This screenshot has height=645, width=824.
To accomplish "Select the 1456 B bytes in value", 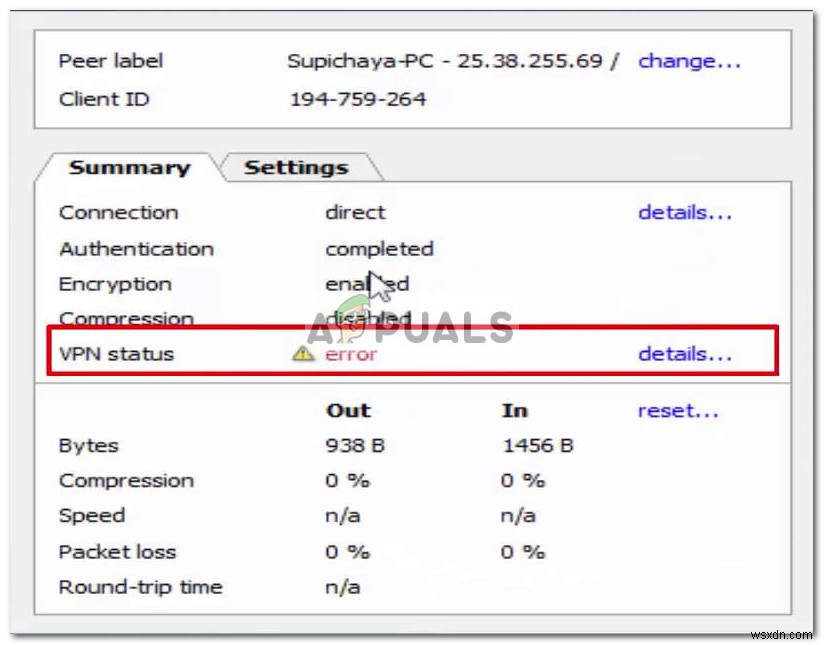I will (537, 446).
